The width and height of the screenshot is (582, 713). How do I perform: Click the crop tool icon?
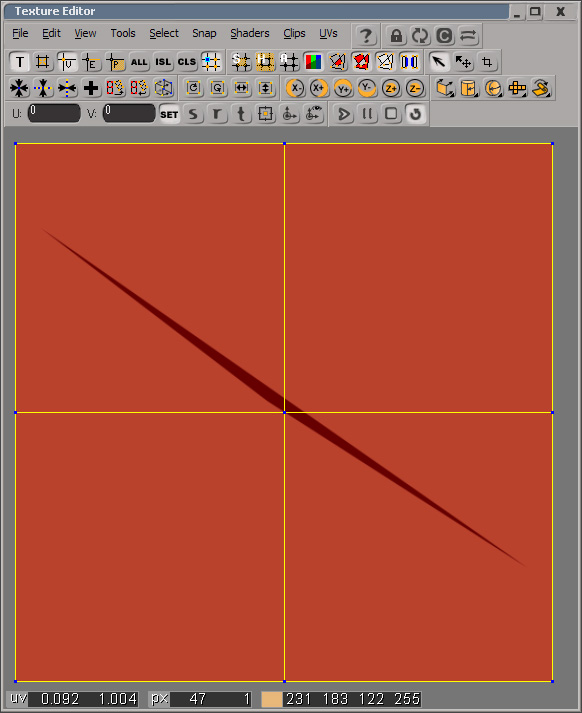point(487,62)
